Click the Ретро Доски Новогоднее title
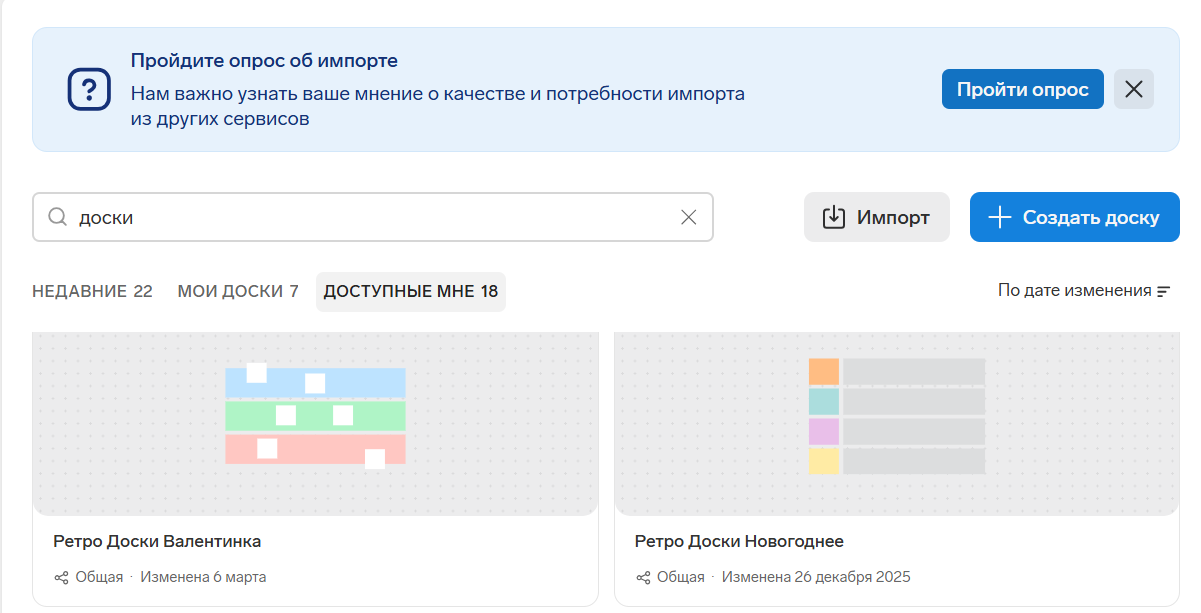The image size is (1201, 613). [x=739, y=541]
